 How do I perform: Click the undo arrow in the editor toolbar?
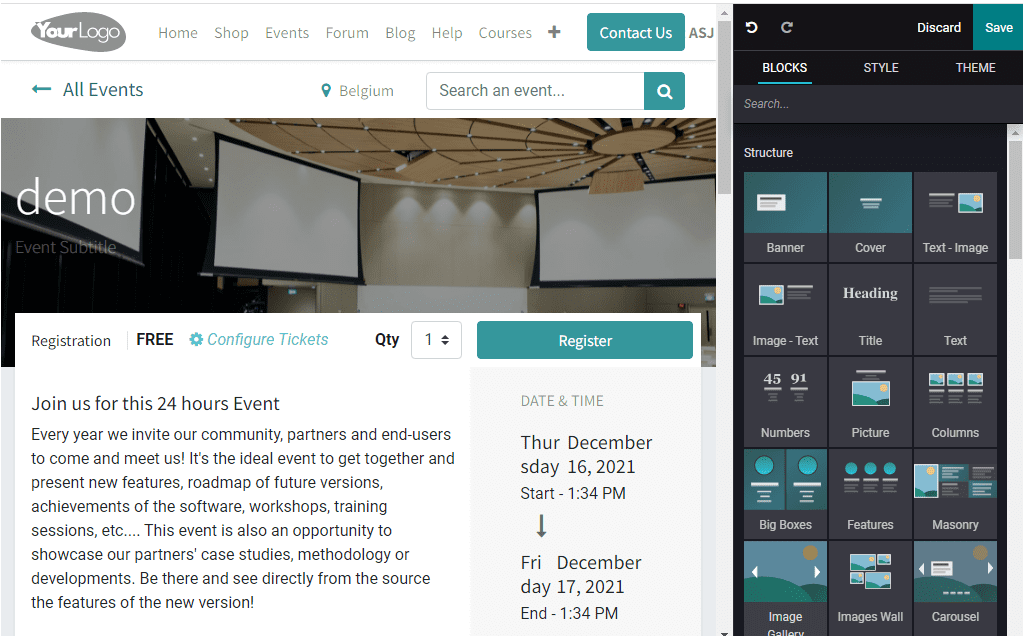click(751, 27)
